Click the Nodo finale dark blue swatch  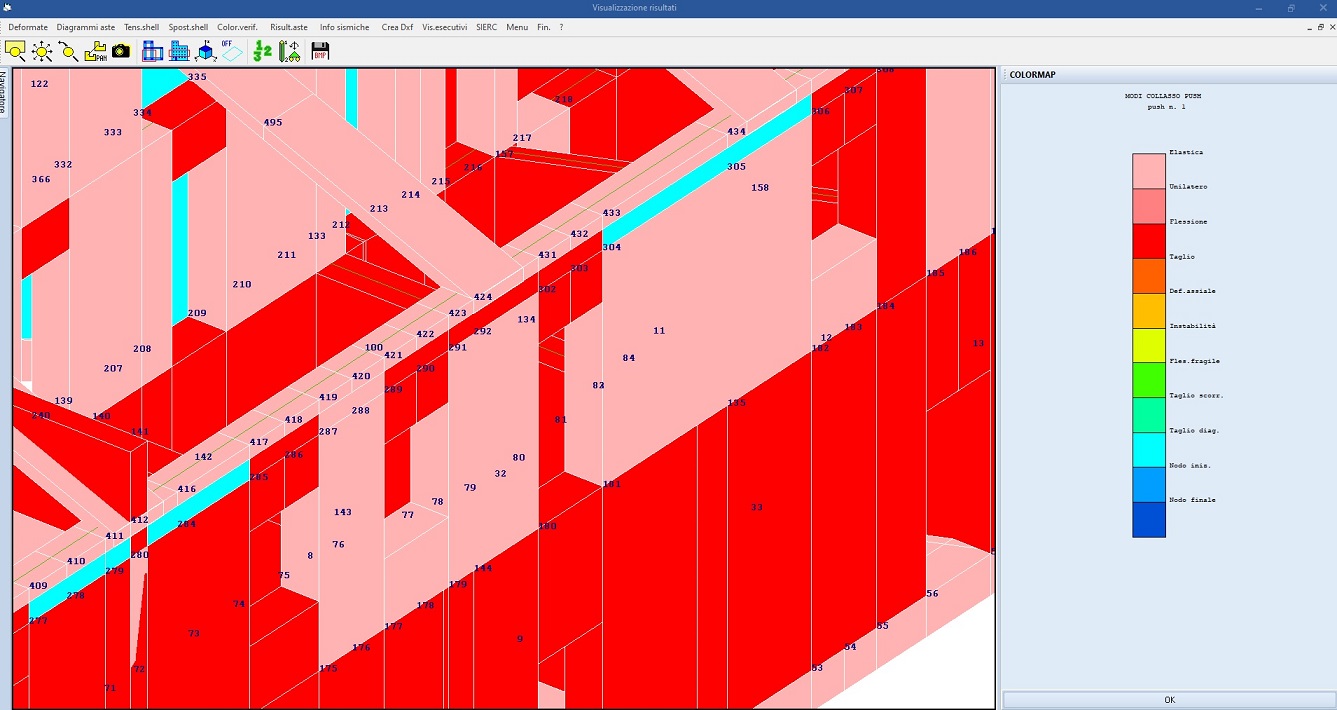1149,520
